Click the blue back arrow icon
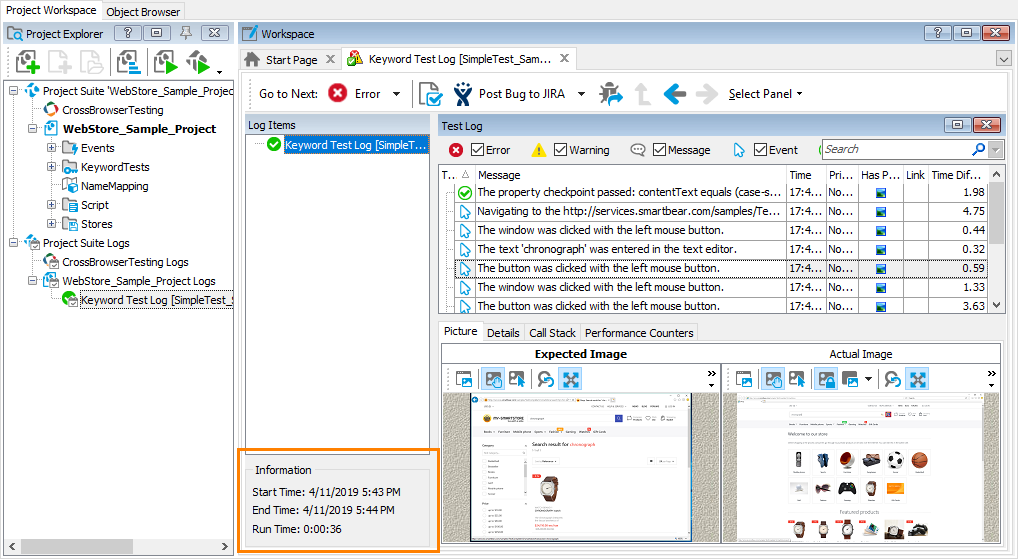The image size is (1018, 559). click(675, 94)
